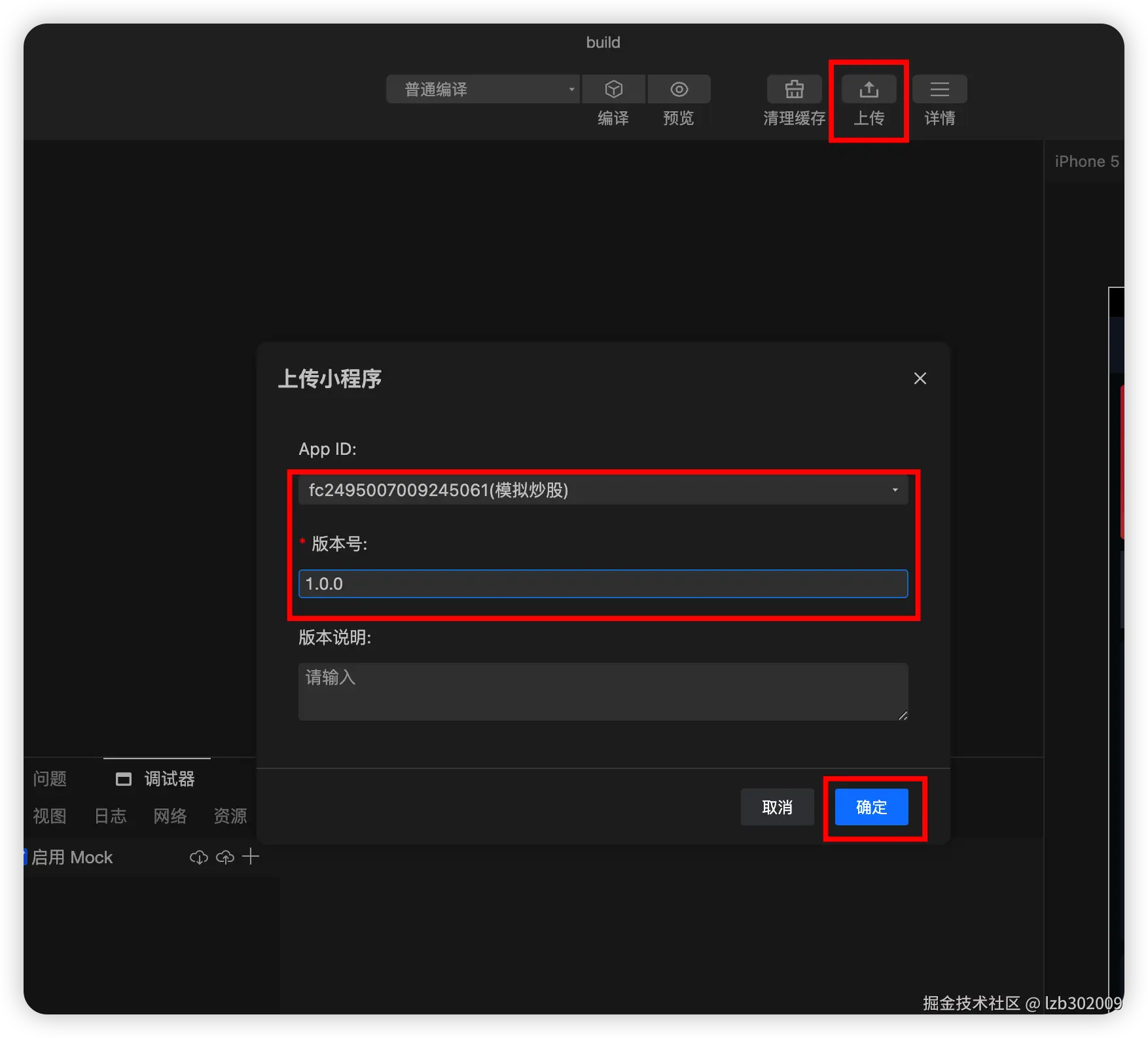Click the plus icon to add a Mock rule
Screen dimensions: 1148x1038
tap(251, 857)
